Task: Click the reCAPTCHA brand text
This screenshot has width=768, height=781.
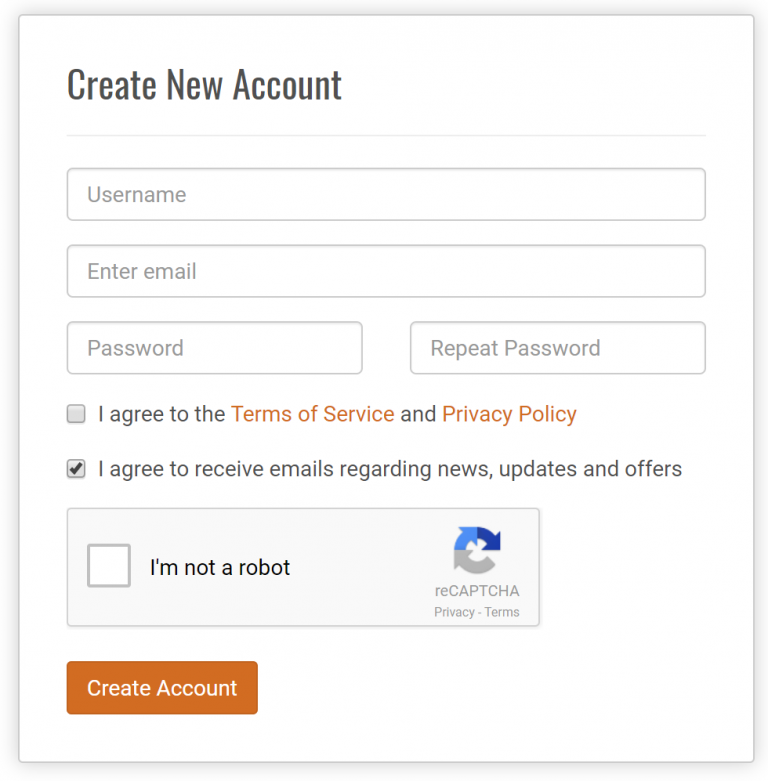Action: 477,591
